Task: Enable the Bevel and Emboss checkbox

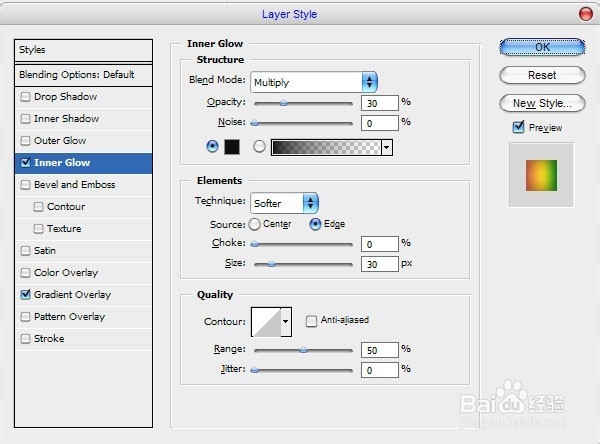Action: tap(25, 184)
